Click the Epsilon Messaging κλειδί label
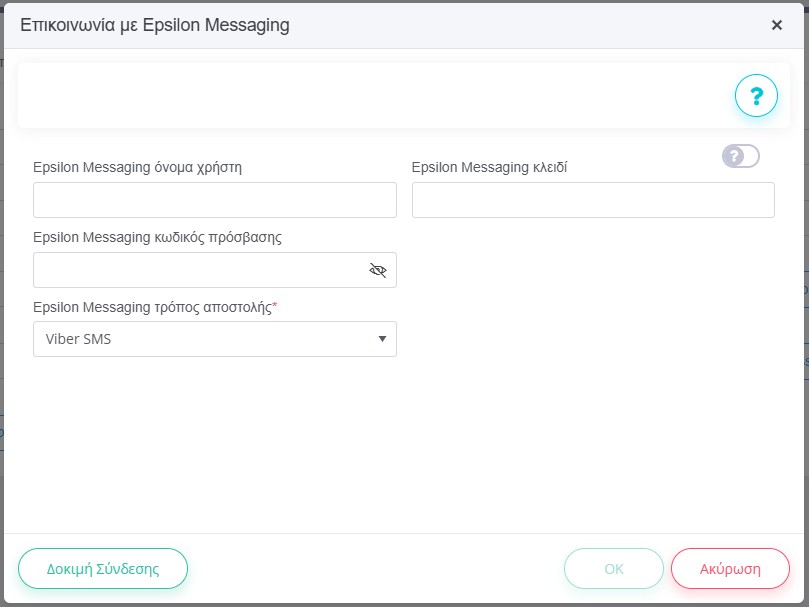The image size is (809, 607). pyautogui.click(x=490, y=167)
